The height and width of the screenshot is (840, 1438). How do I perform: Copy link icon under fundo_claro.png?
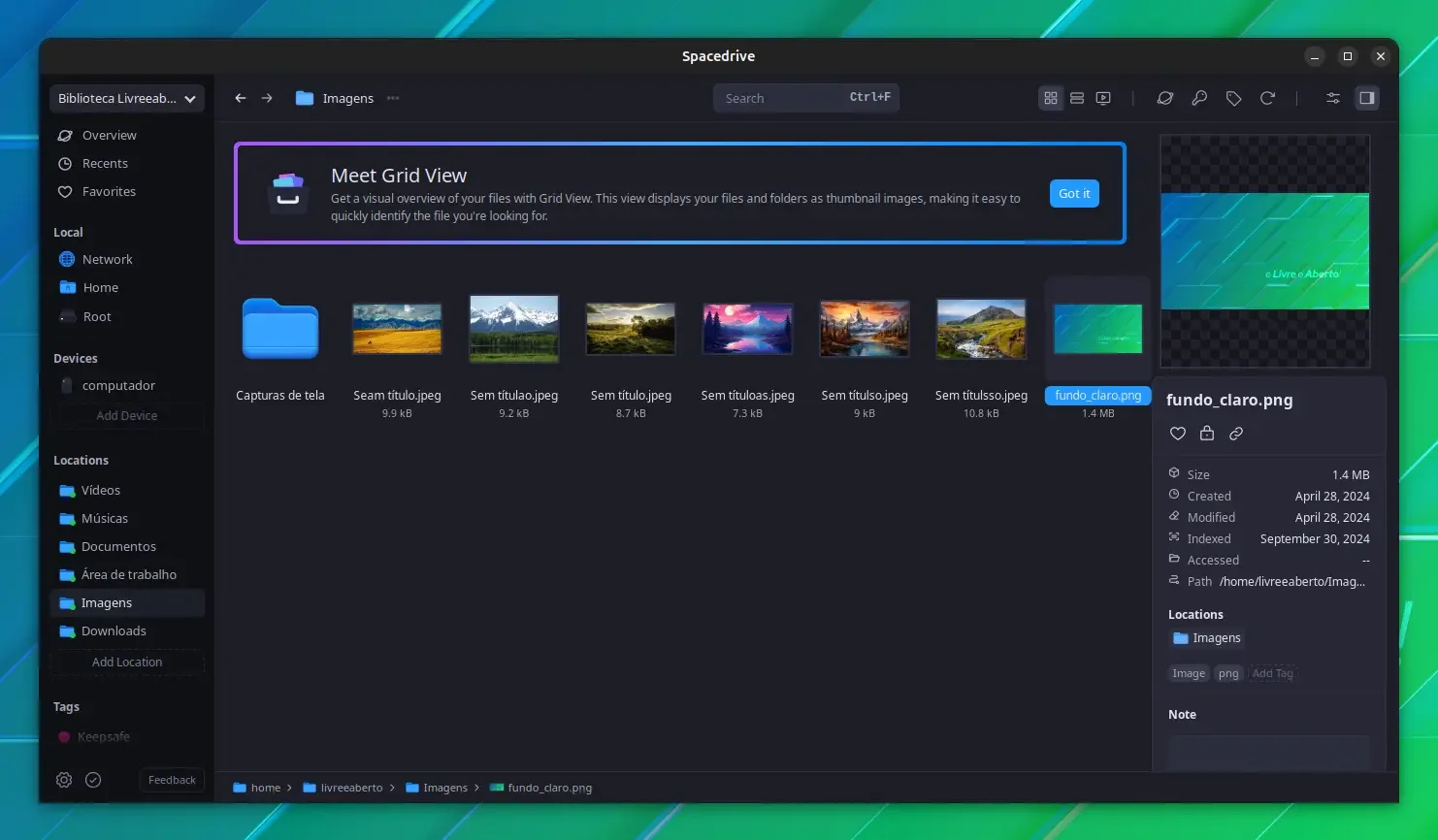[1236, 434]
